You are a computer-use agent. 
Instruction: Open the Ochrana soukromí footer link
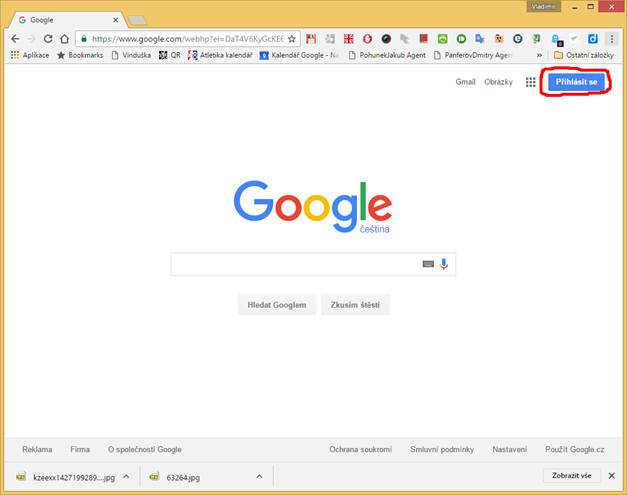(360, 449)
